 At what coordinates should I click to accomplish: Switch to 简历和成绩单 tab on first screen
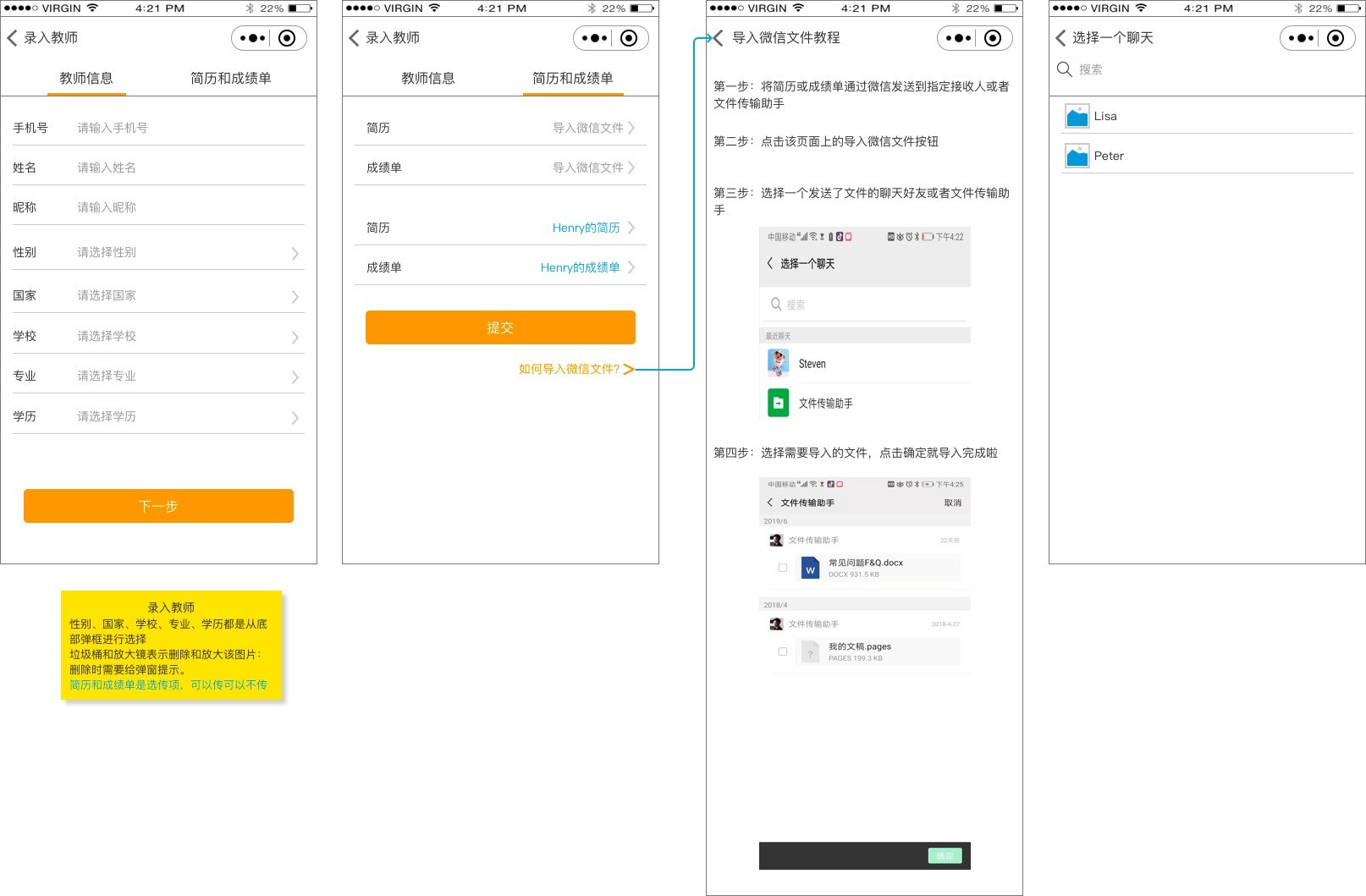[x=230, y=79]
